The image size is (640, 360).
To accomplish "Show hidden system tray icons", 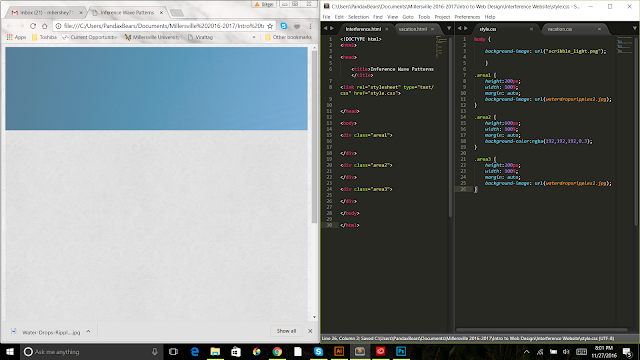I will pyautogui.click(x=527, y=352).
